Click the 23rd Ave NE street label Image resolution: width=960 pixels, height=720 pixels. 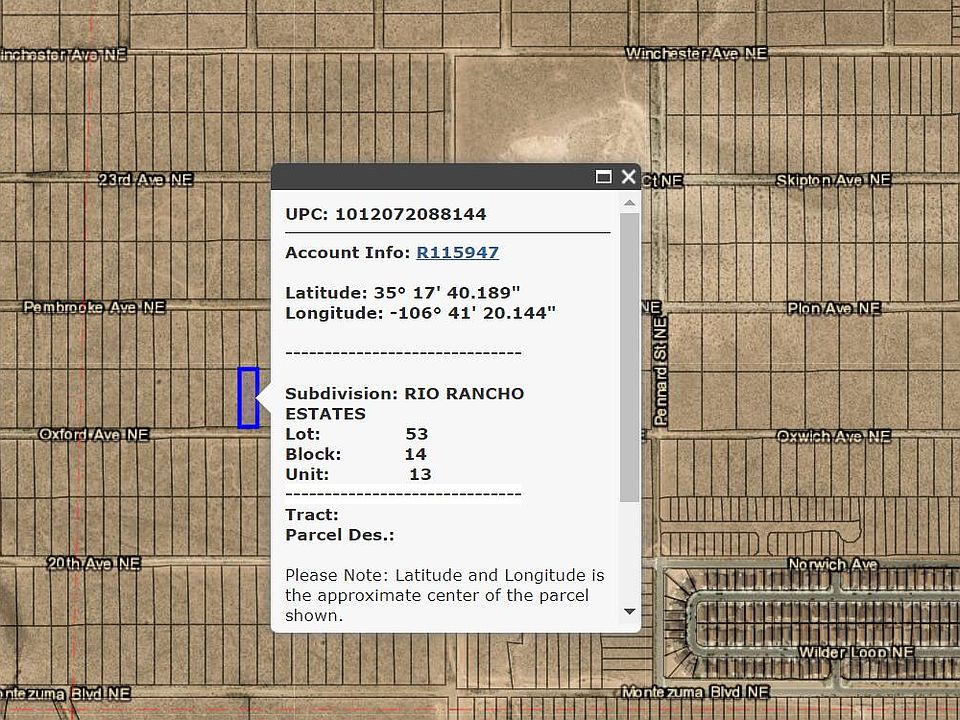pos(145,180)
